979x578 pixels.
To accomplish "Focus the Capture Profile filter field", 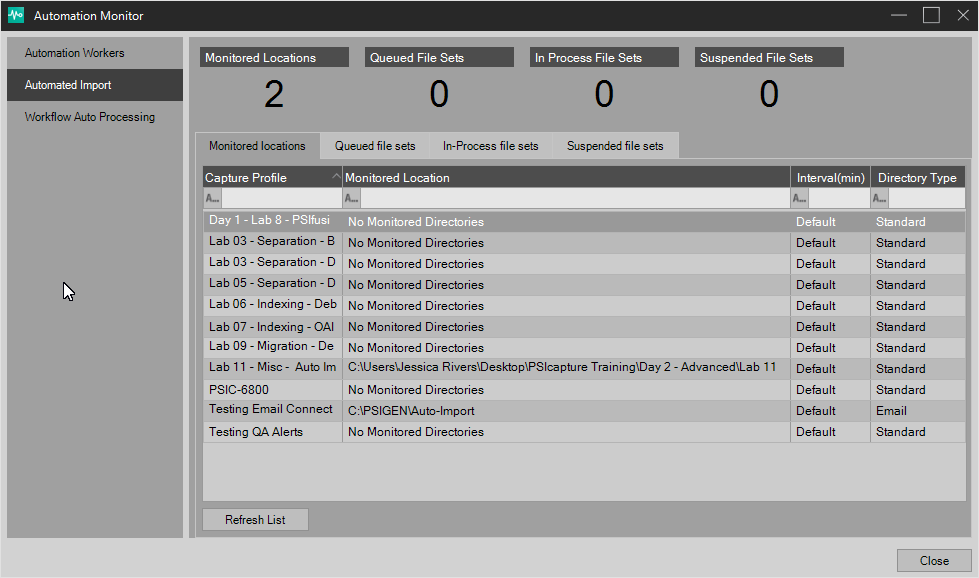I will 281,198.
